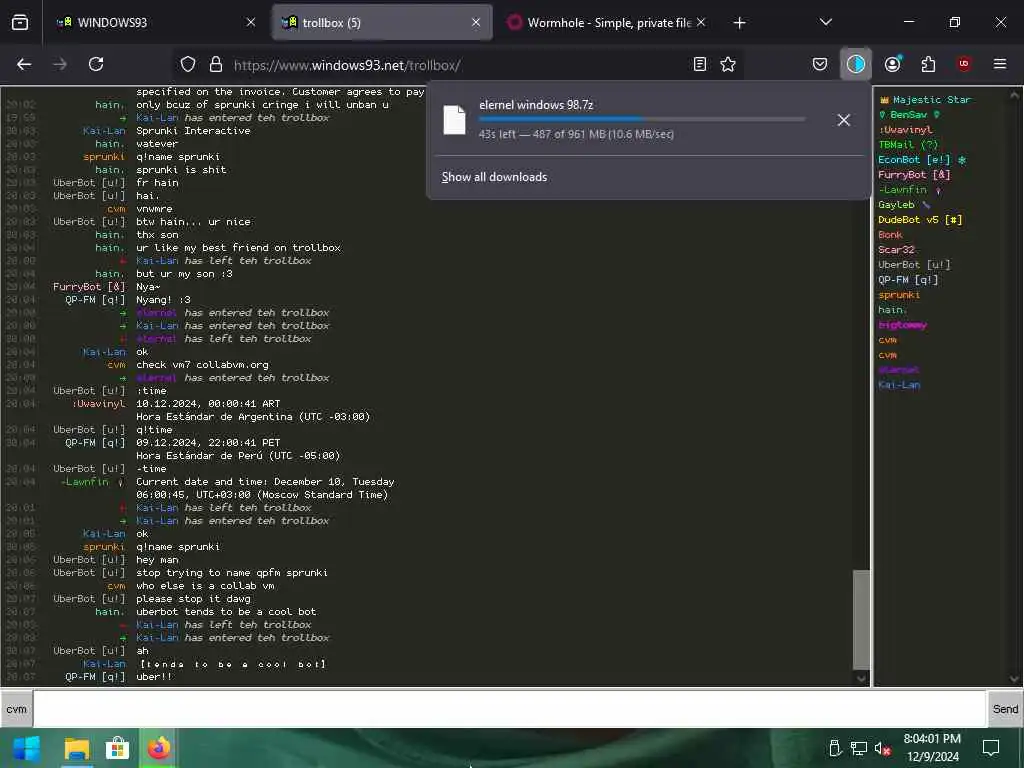Viewport: 1024px width, 768px height.
Task: Select :Uwavinyl in the user list
Action: 905,130
